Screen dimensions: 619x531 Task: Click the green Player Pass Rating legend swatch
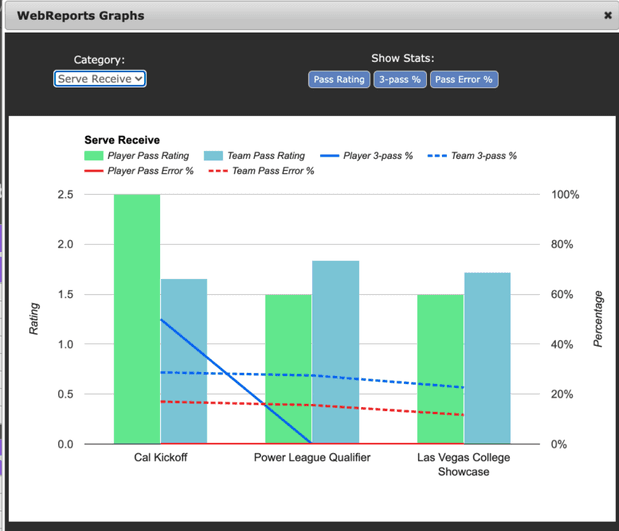click(x=94, y=157)
